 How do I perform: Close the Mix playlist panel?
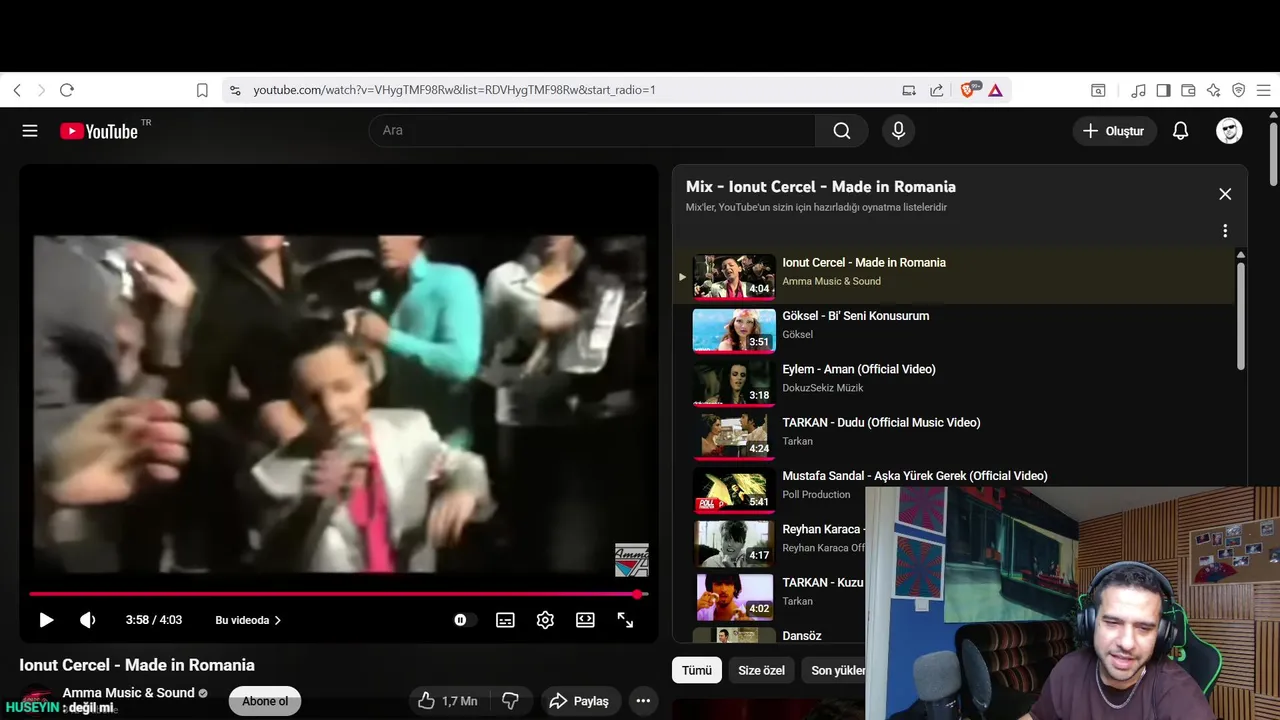1225,194
